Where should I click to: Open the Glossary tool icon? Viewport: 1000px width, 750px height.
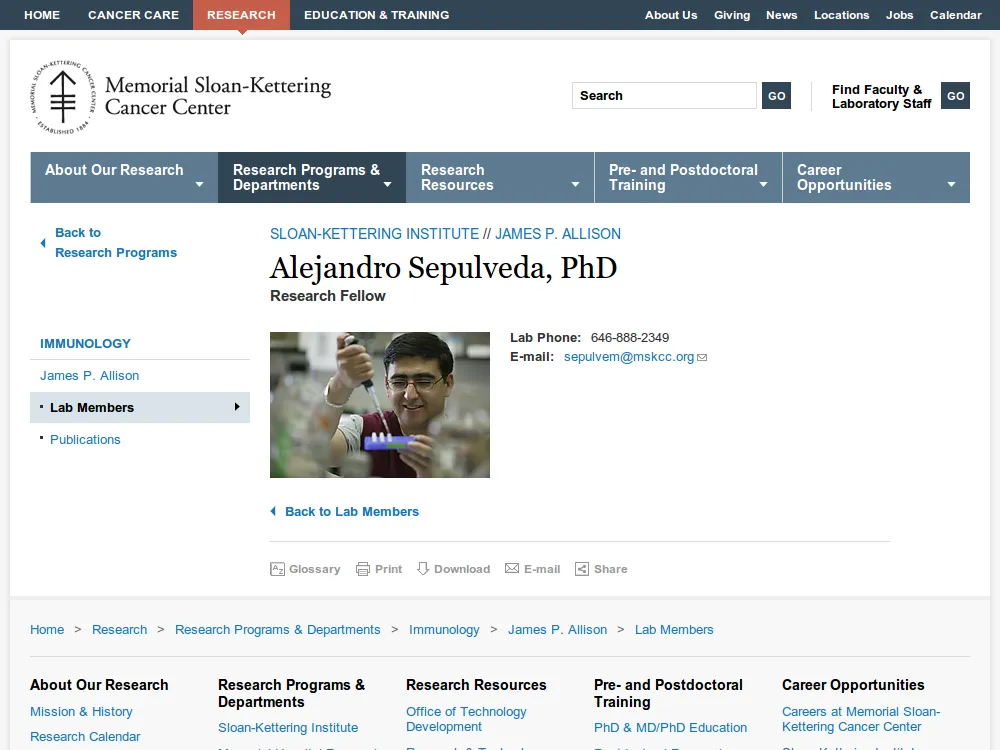point(277,569)
